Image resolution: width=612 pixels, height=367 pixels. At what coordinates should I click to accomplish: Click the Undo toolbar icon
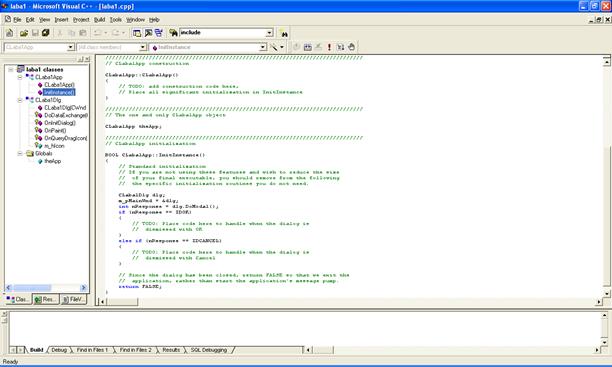click(x=97, y=33)
